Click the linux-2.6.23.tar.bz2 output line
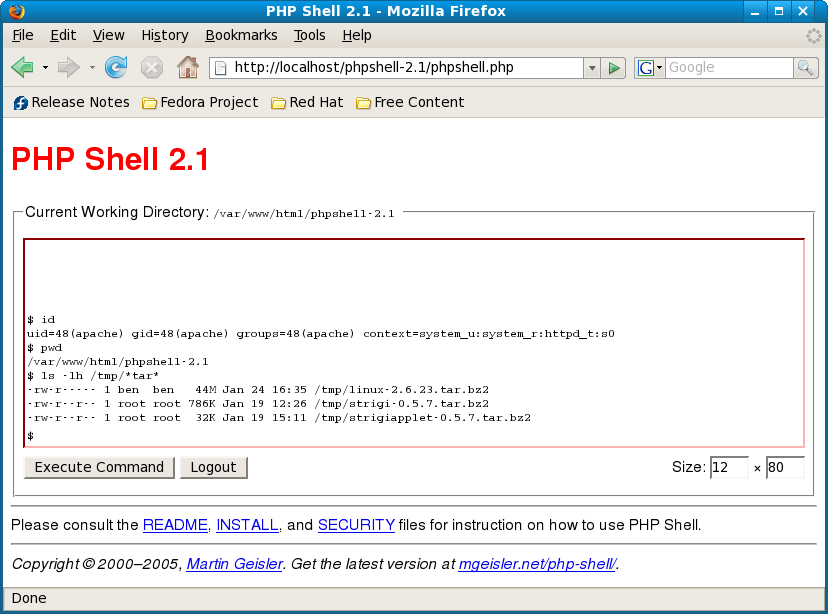 (258, 390)
